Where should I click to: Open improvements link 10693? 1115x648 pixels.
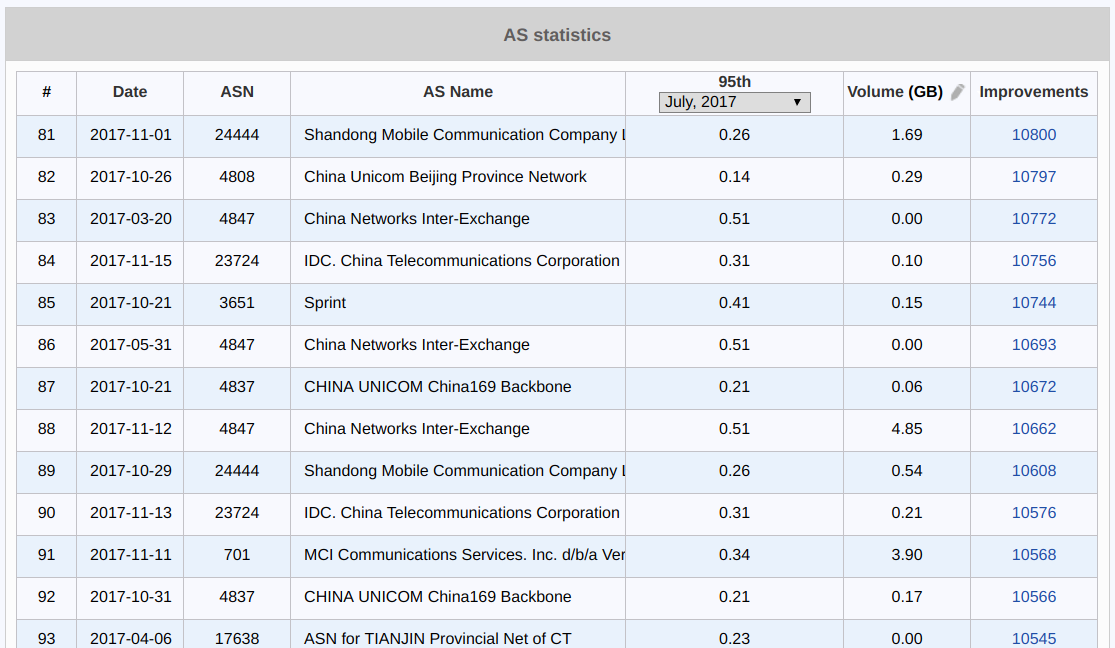click(x=1033, y=345)
